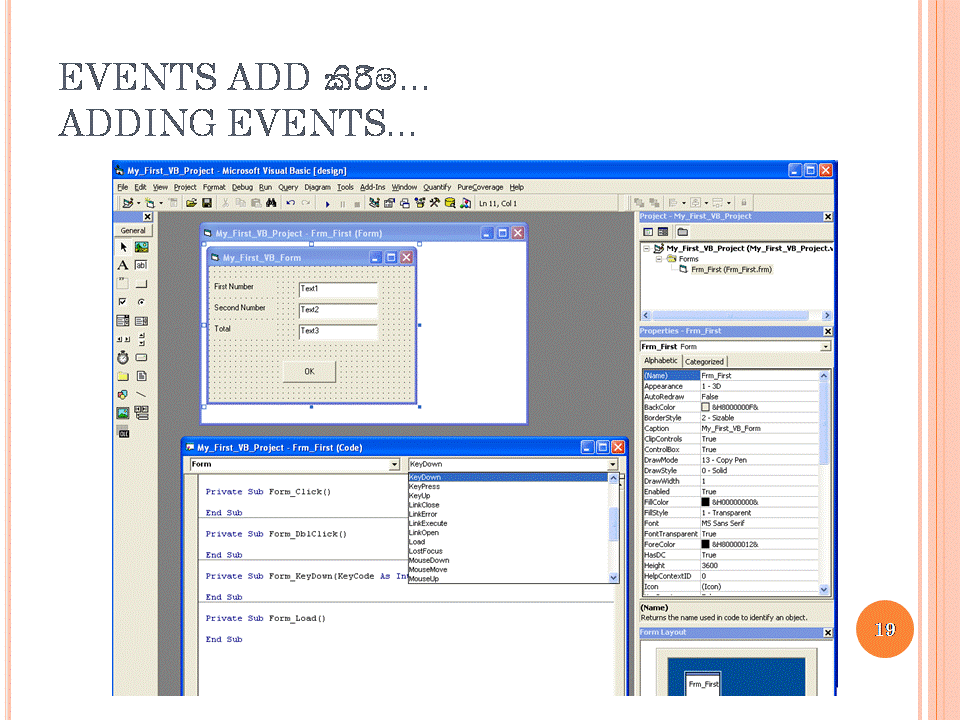
Task: Open Add Project dropdown arrow in toolbar
Action: pyautogui.click(x=138, y=203)
